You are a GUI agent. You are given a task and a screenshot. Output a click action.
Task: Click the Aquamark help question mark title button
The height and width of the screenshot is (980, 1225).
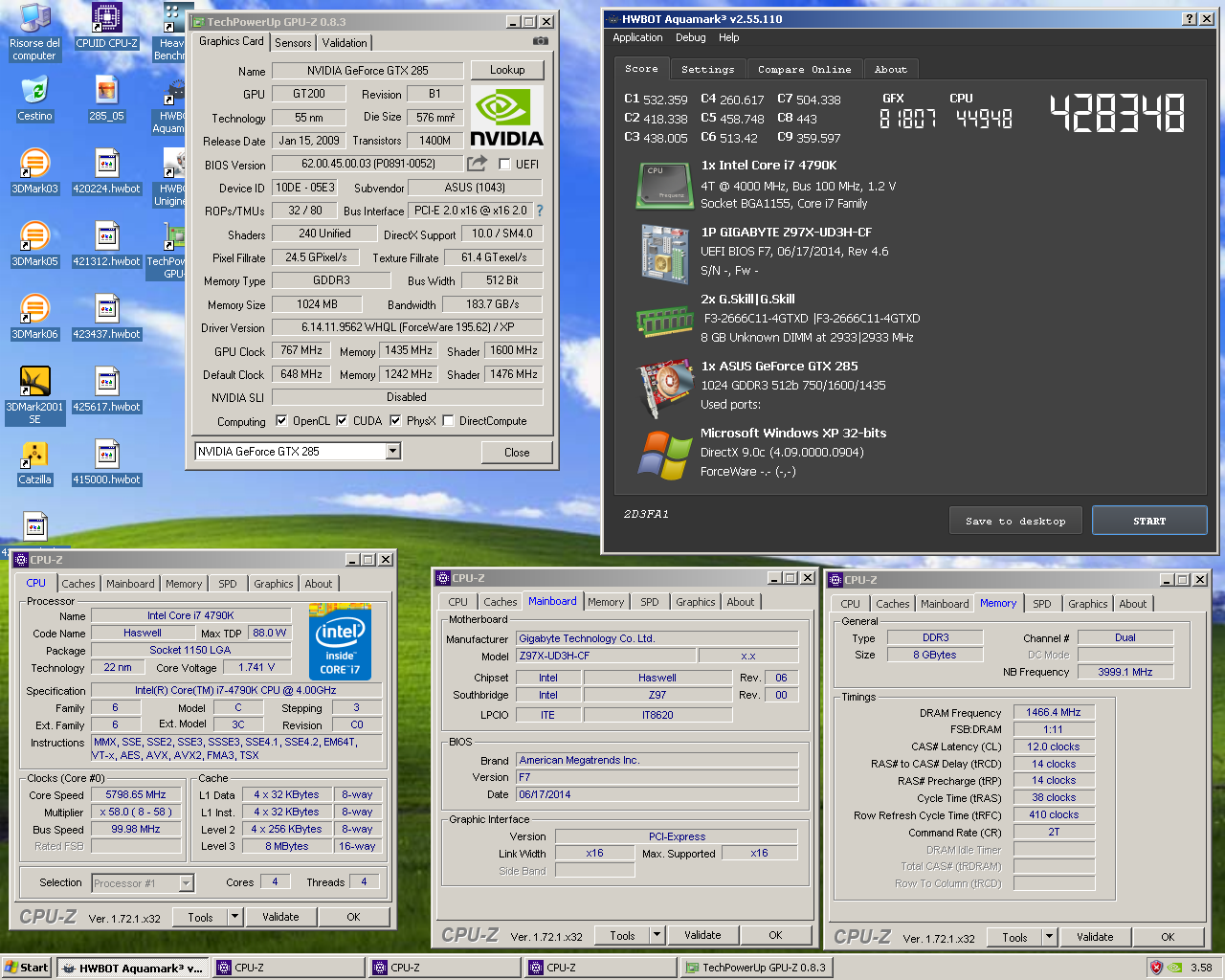[1189, 19]
